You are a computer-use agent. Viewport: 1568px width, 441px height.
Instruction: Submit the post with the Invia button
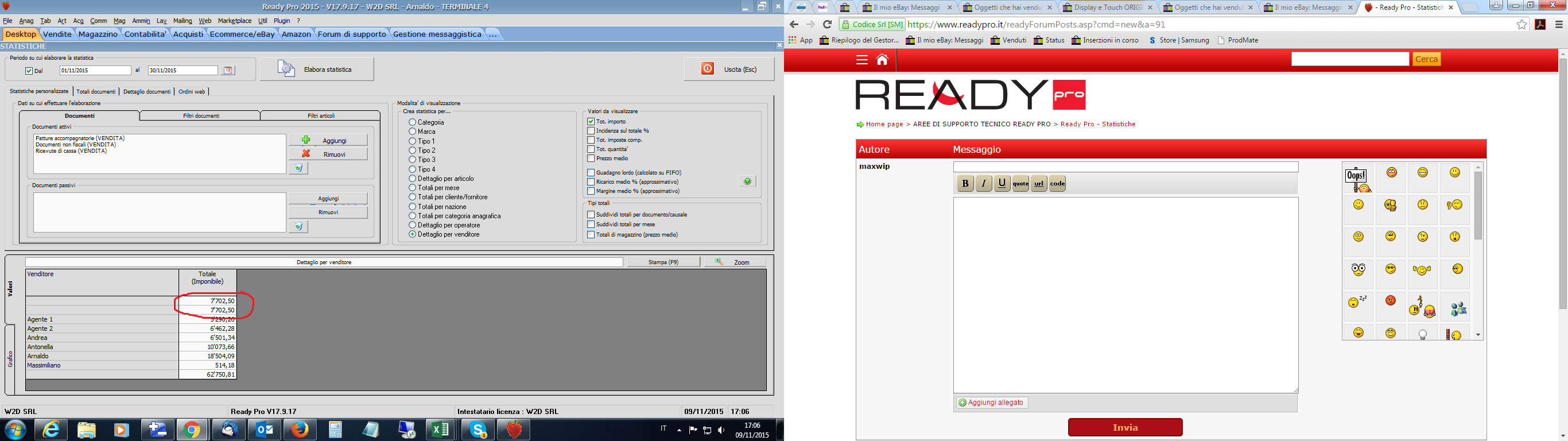point(1125,428)
